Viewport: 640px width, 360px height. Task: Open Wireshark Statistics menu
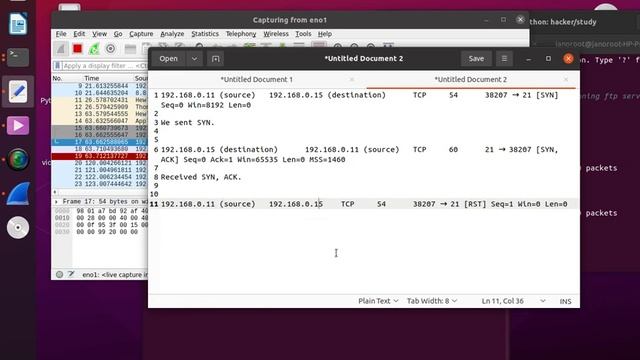click(x=205, y=34)
